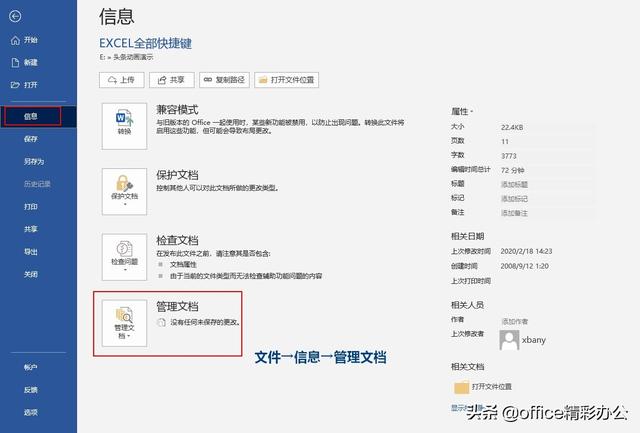Click the 22.4KB size value
This screenshot has width=640, height=433.
click(512, 127)
